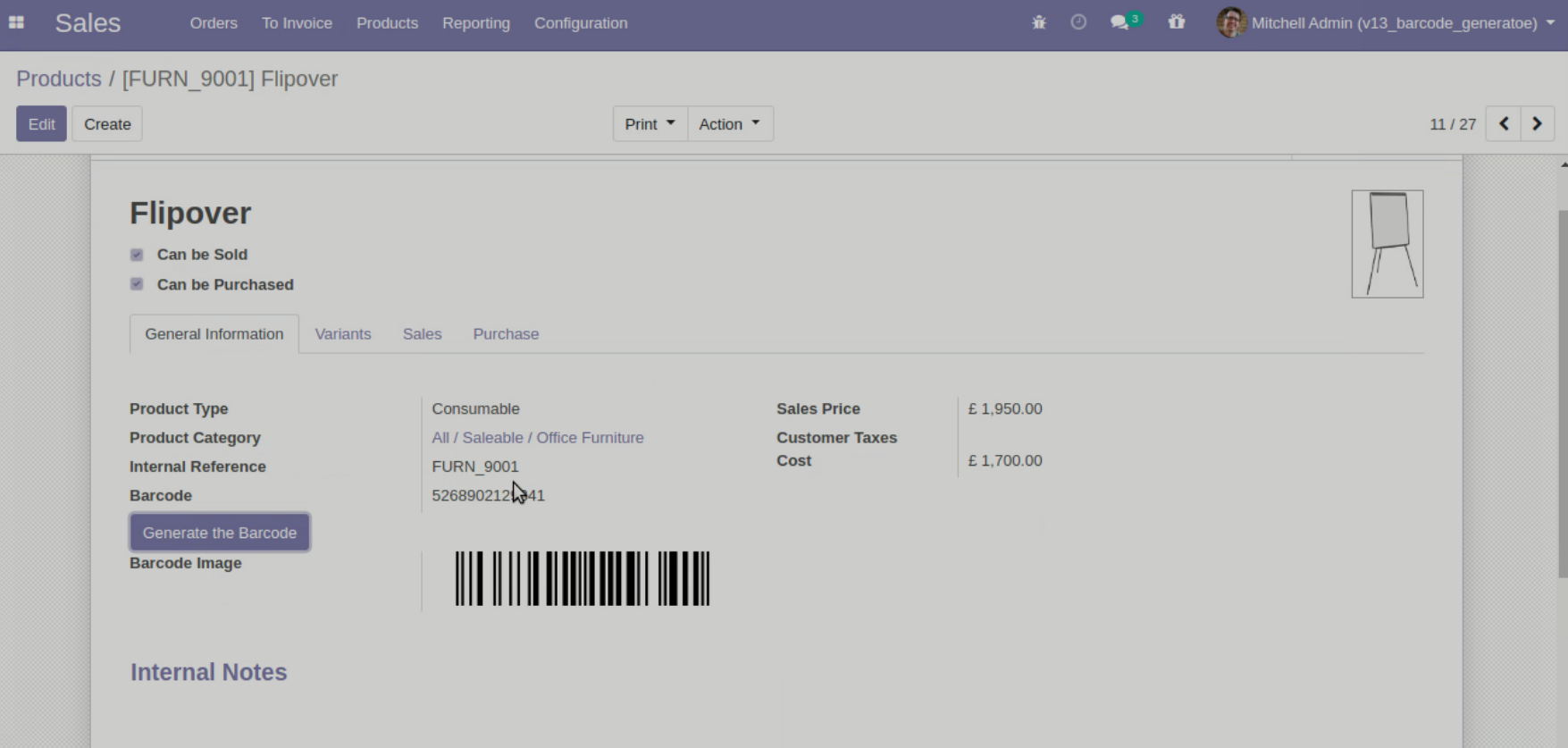The width and height of the screenshot is (1568, 748).
Task: Open the Orders menu
Action: (x=214, y=23)
